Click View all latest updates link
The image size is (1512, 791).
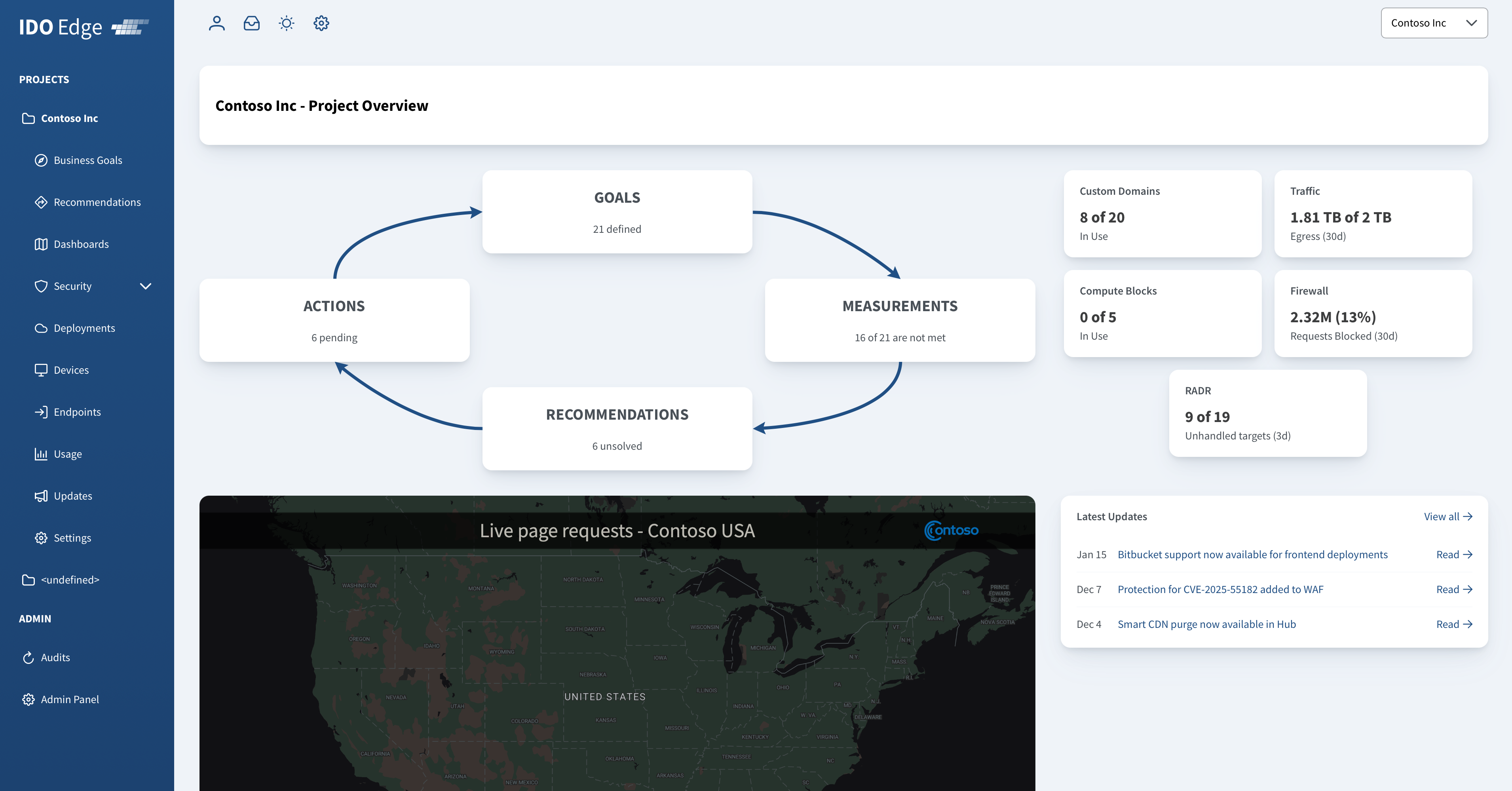click(x=1447, y=517)
